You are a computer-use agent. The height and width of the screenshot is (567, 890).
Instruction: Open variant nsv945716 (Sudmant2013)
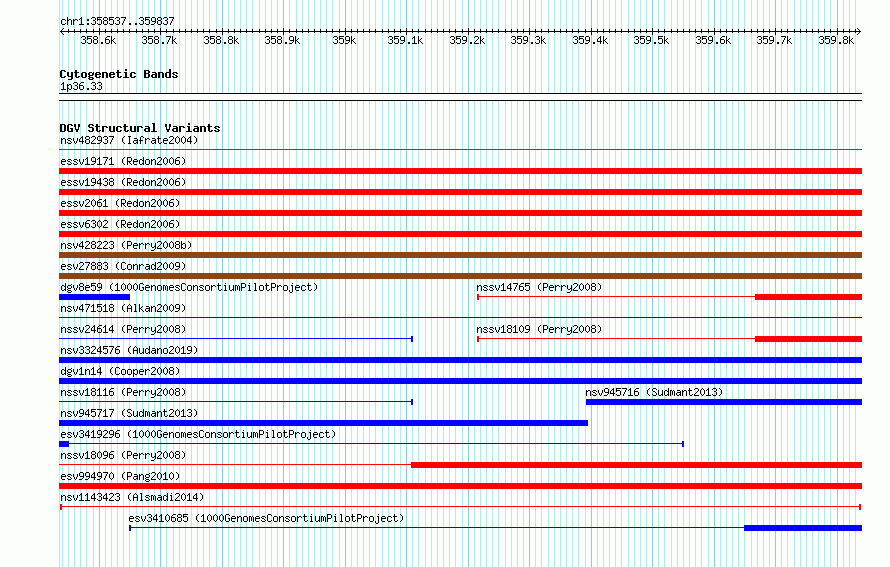(x=654, y=392)
